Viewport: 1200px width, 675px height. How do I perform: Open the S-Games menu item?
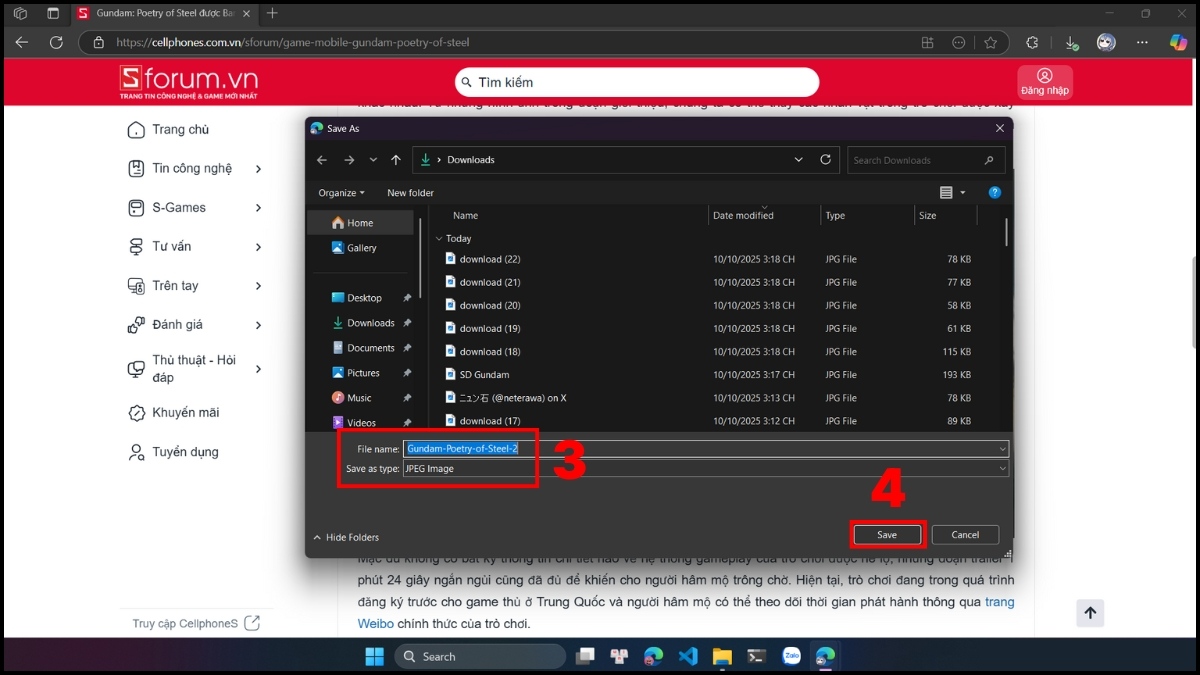(179, 208)
